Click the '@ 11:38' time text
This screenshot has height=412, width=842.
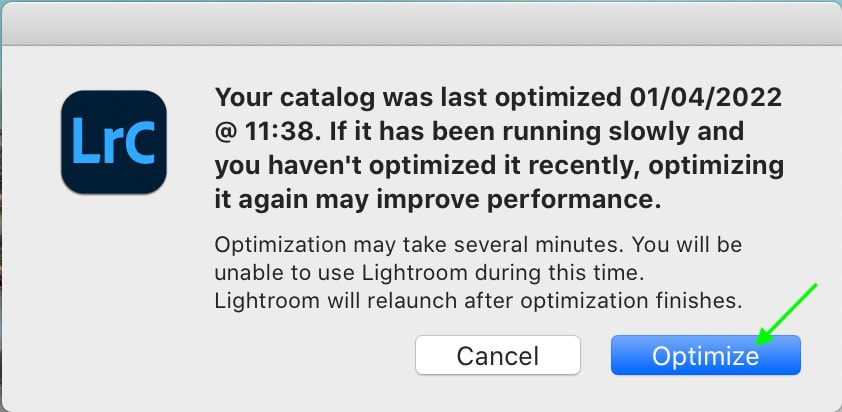(x=267, y=132)
